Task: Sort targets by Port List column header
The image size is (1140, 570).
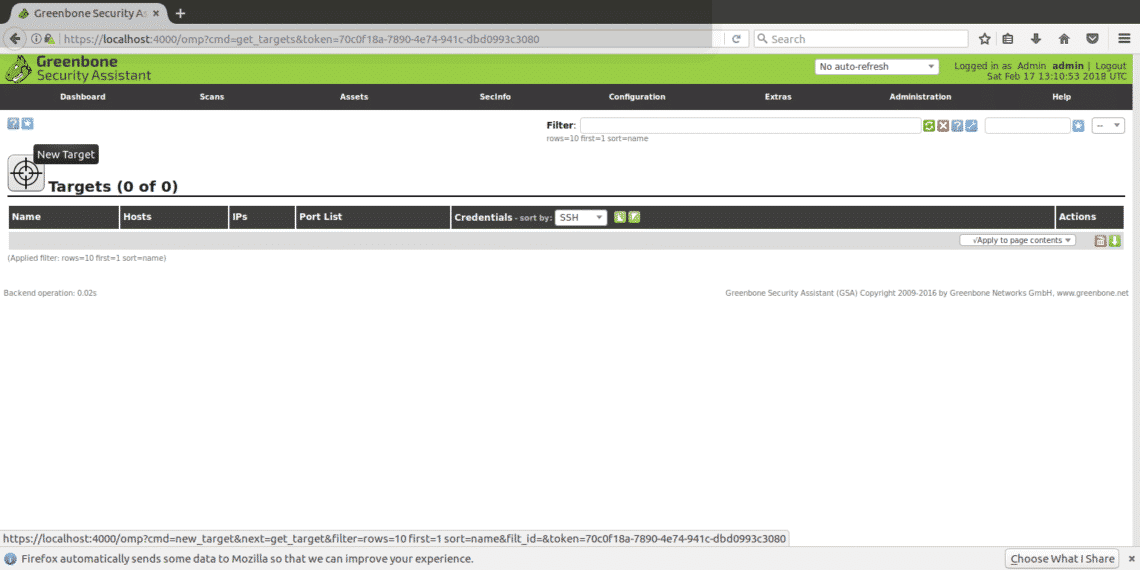Action: coord(321,217)
